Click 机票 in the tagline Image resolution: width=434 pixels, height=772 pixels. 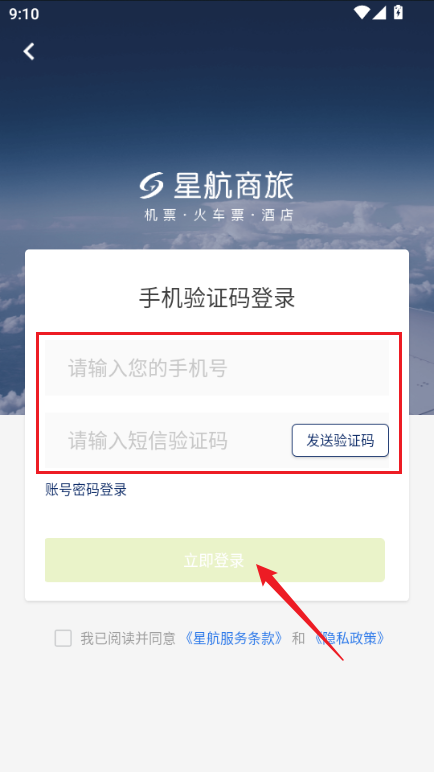[160, 215]
